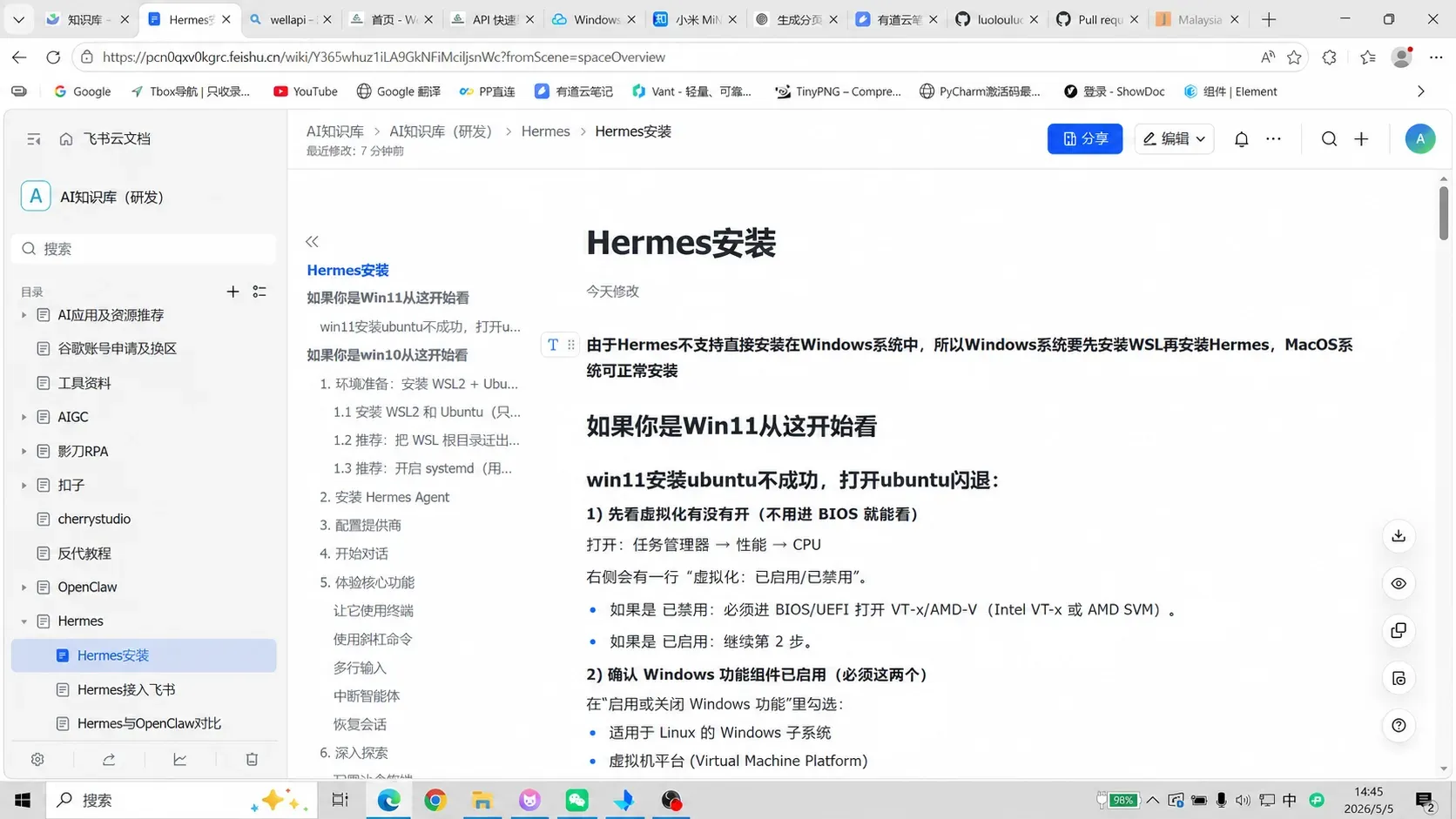The width and height of the screenshot is (1456, 819).
Task: Click the document history icon on the right rail
Action: click(x=1399, y=679)
